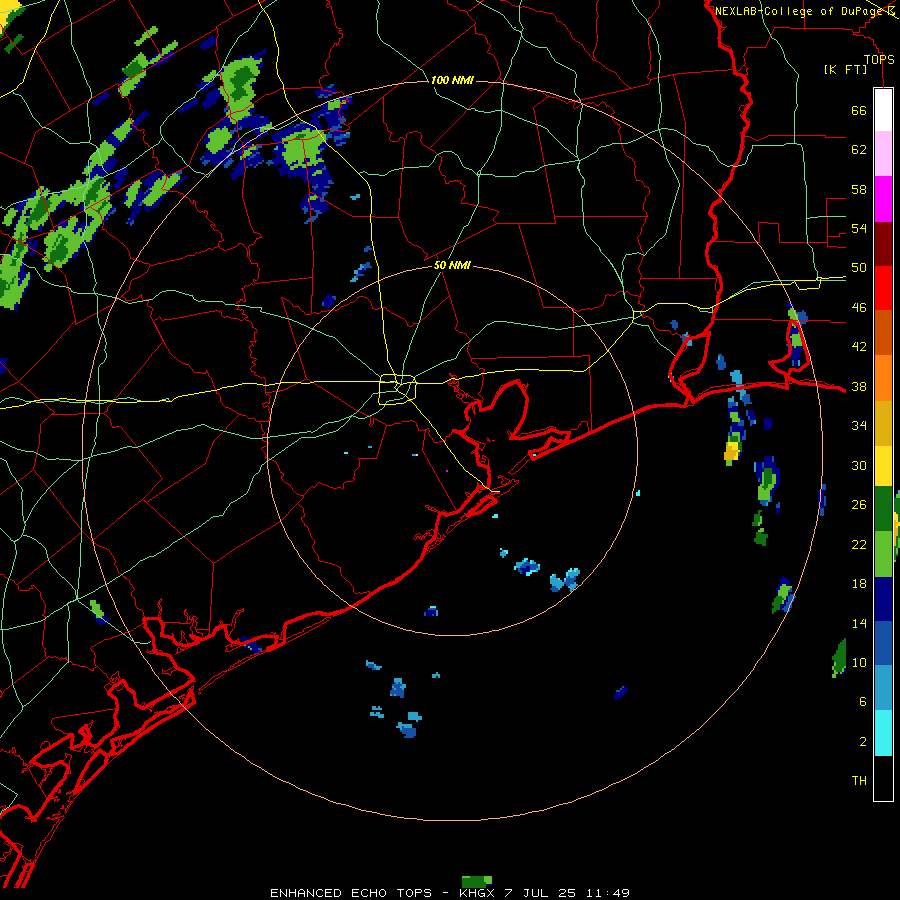Click the '42' legend value
Screen dimensions: 900x900
[x=859, y=347]
